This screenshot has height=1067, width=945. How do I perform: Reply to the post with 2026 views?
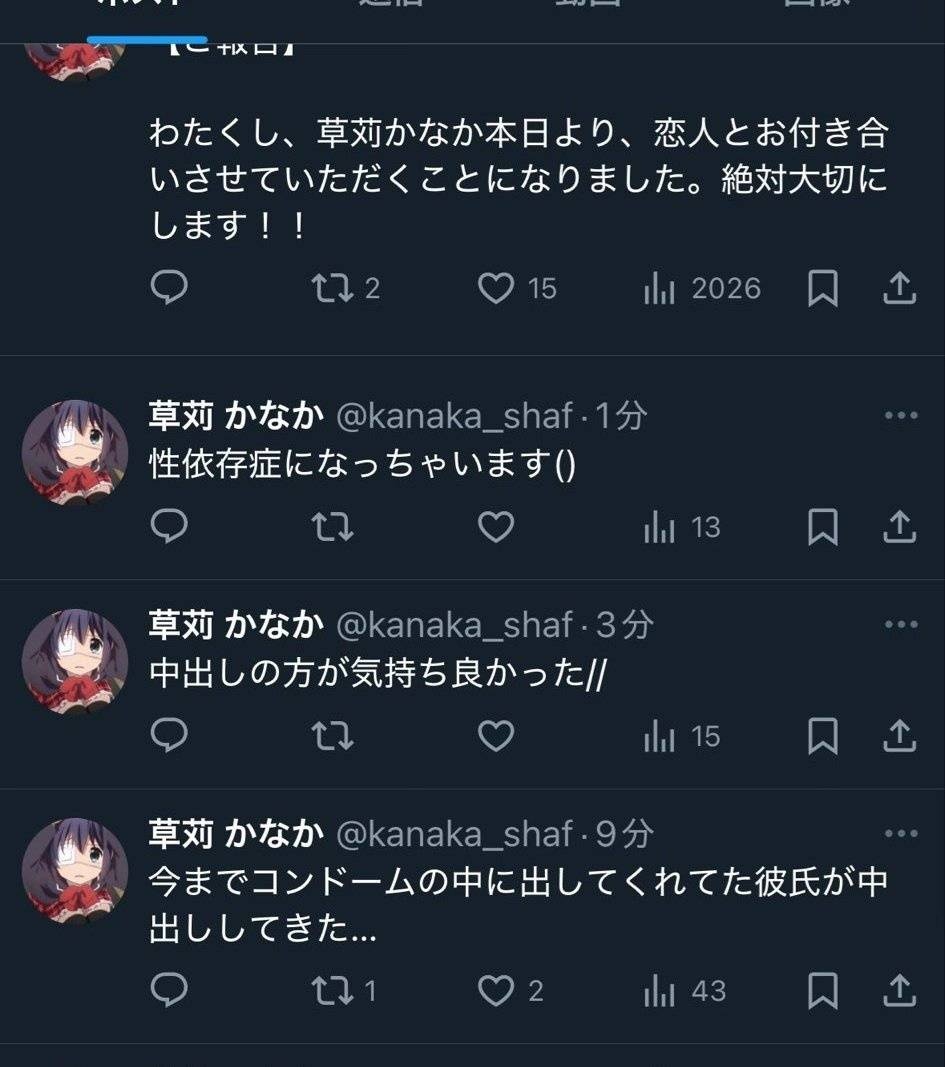[169, 289]
